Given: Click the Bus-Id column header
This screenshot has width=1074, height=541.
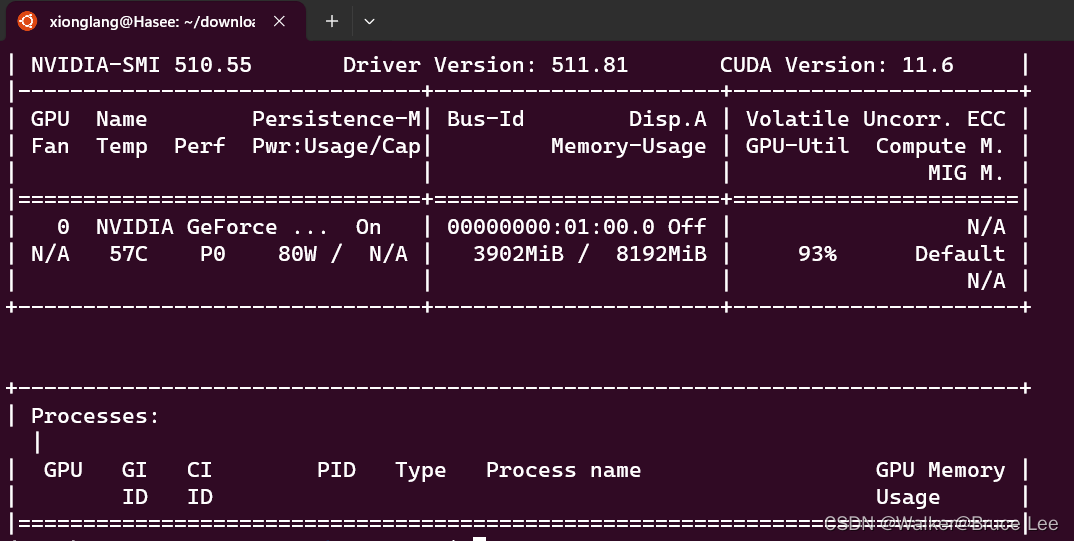Looking at the screenshot, I should point(486,119).
